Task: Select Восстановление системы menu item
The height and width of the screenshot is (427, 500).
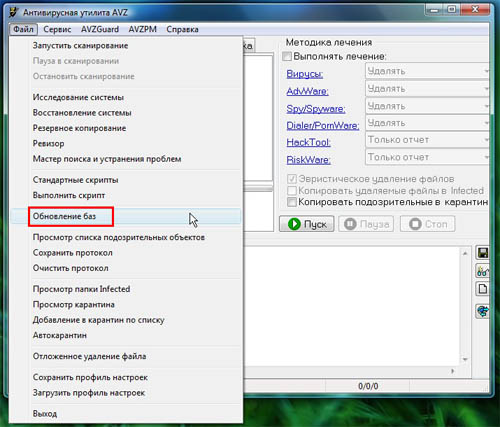Action: [126, 113]
